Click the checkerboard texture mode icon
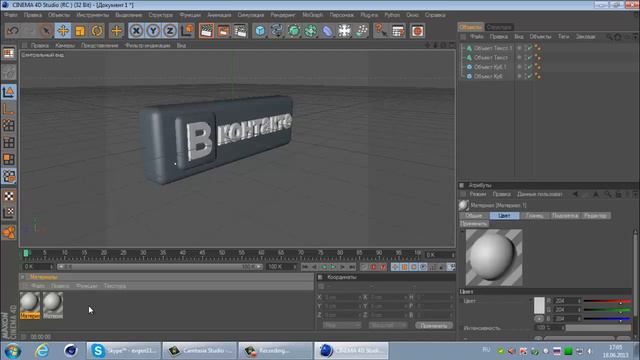The width and height of the screenshot is (640, 360). click(9, 196)
